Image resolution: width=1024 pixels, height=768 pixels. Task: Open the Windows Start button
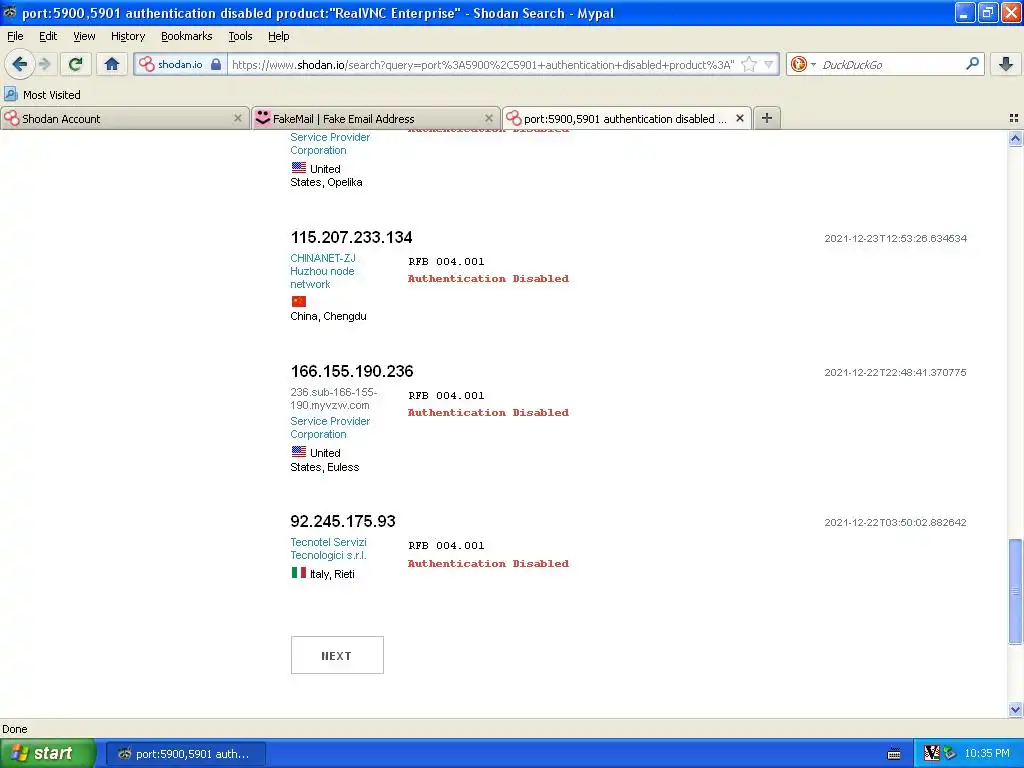click(x=48, y=753)
